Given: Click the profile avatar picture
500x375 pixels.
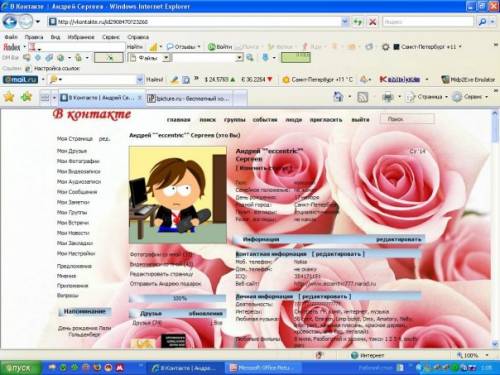Looking at the screenshot, I should click(178, 195).
